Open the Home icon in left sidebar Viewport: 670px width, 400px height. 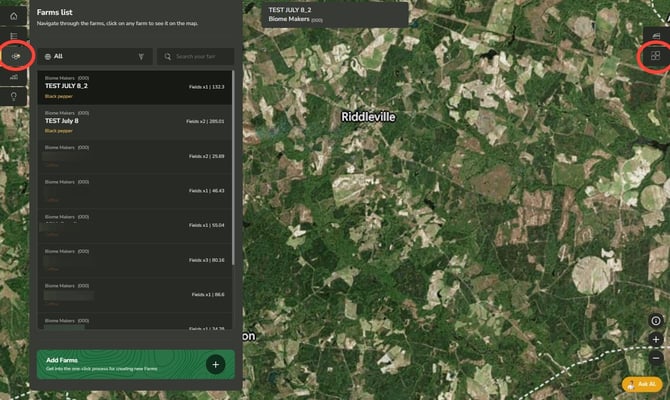tap(14, 16)
